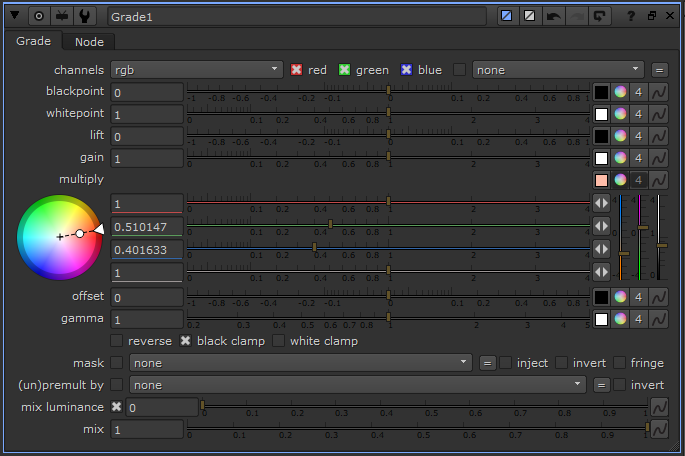
Task: Open color wheel for gamma
Action: pyautogui.click(x=620, y=319)
